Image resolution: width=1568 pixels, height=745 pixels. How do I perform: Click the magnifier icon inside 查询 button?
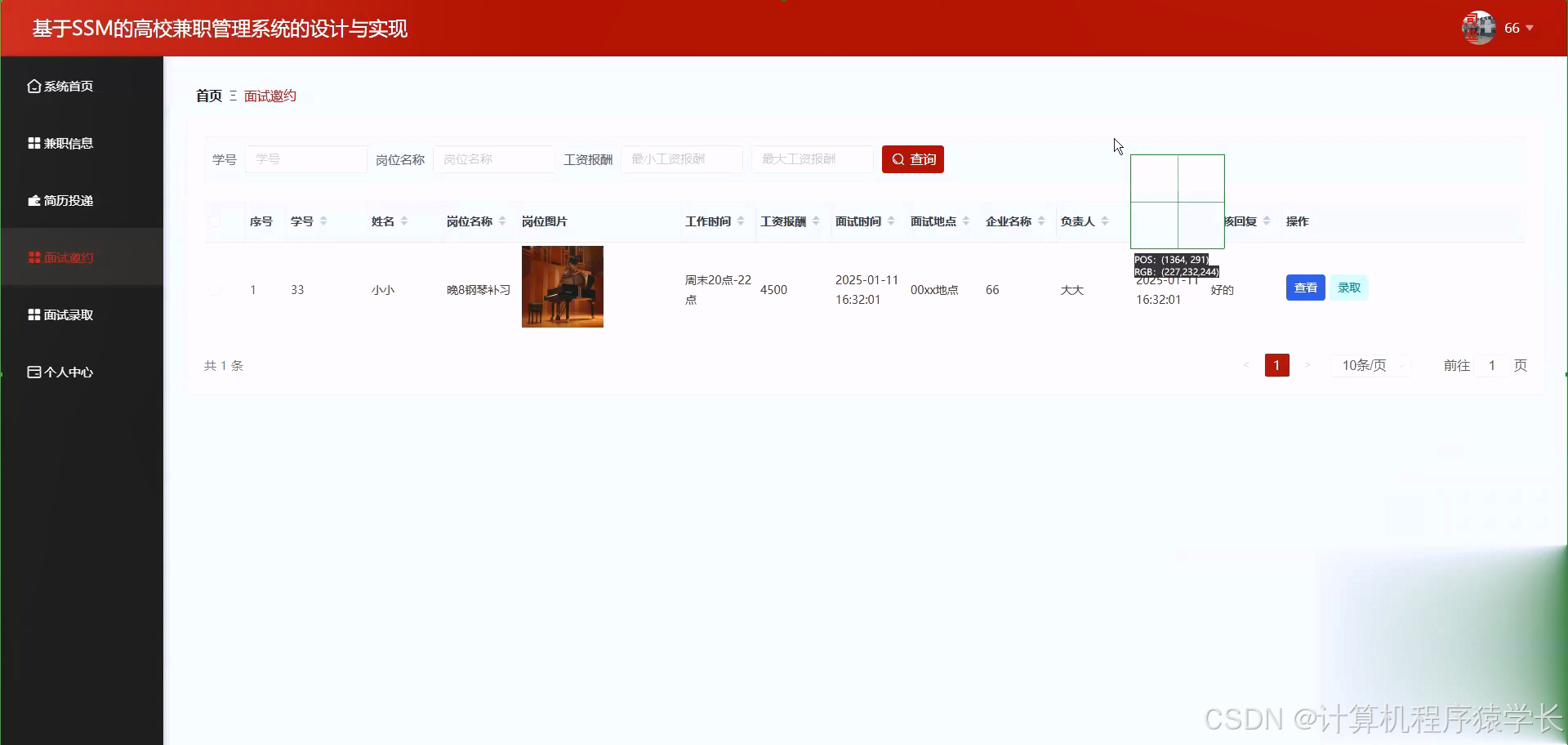click(x=898, y=158)
